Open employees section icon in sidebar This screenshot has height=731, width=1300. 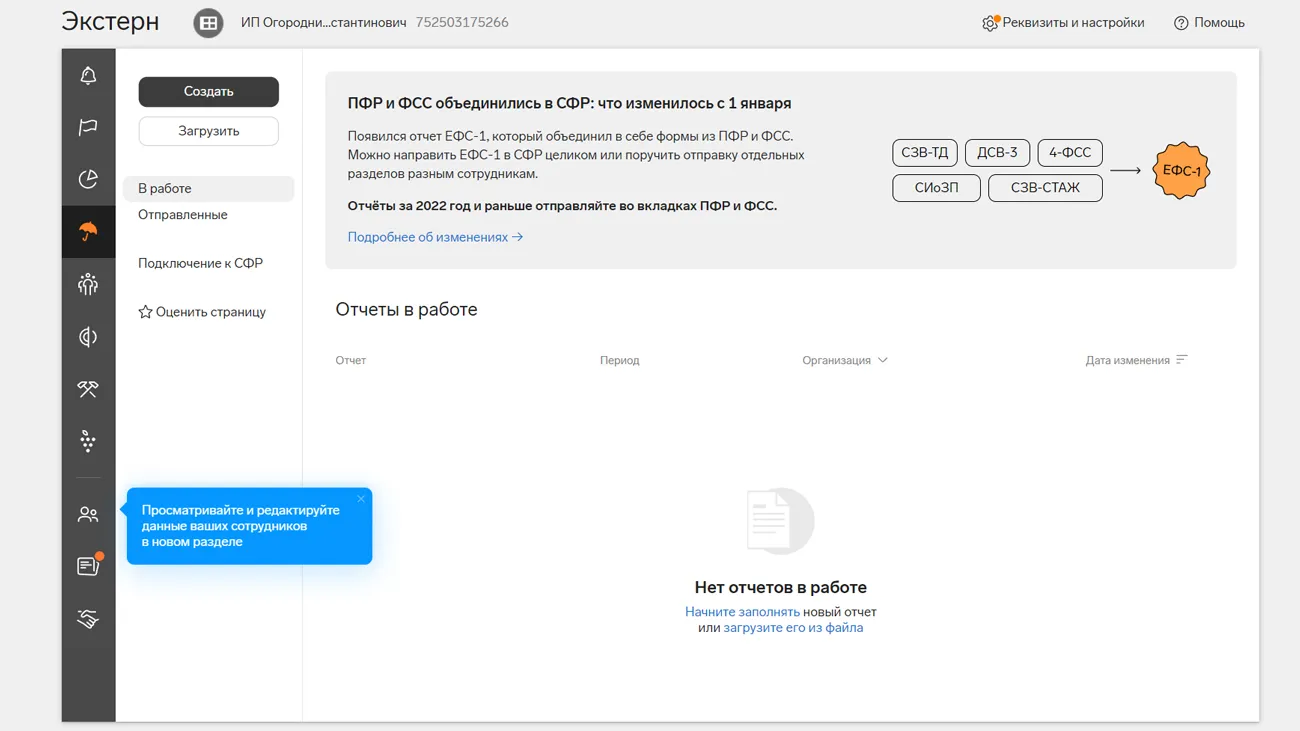pyautogui.click(x=88, y=514)
